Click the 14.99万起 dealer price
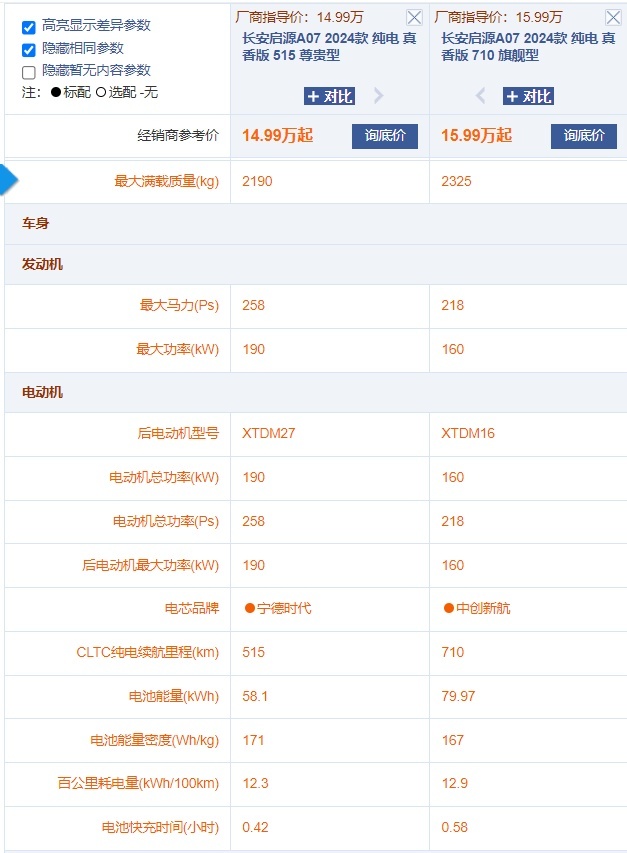This screenshot has height=853, width=627. click(x=277, y=135)
